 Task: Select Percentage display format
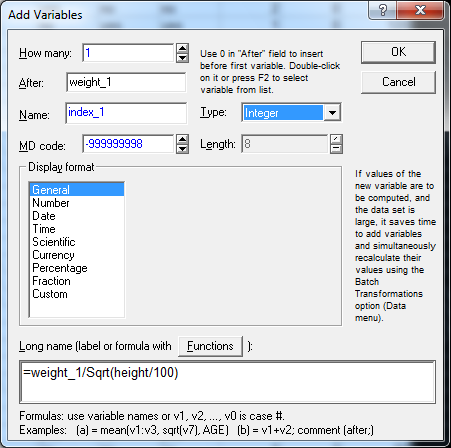77,268
